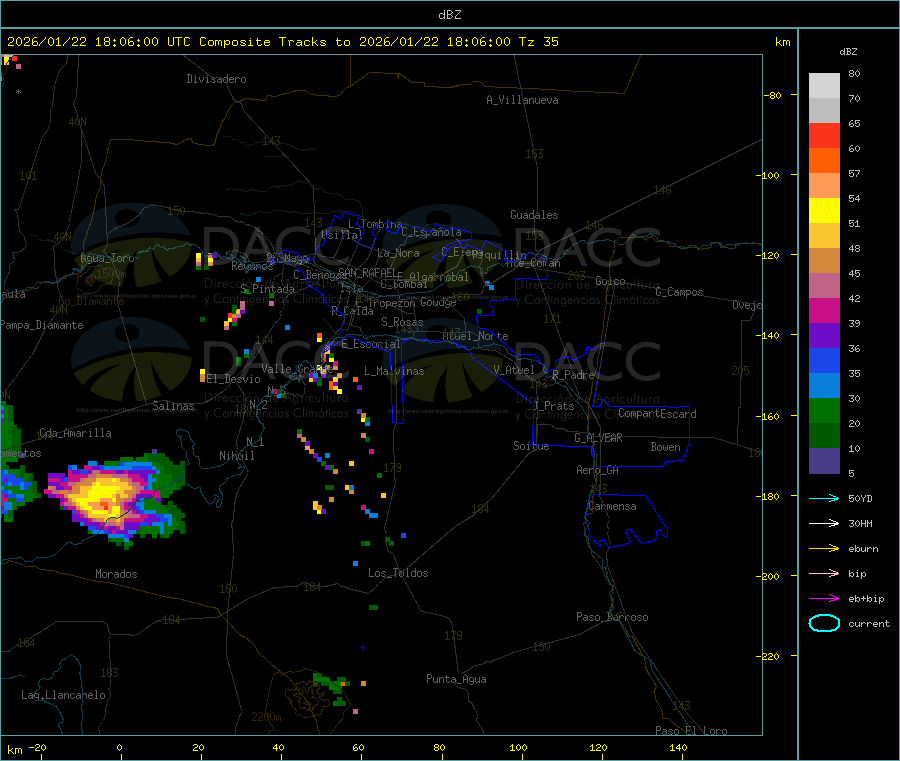Click the 'Tz 35' label in header
900x761 pixels.
[x=538, y=42]
